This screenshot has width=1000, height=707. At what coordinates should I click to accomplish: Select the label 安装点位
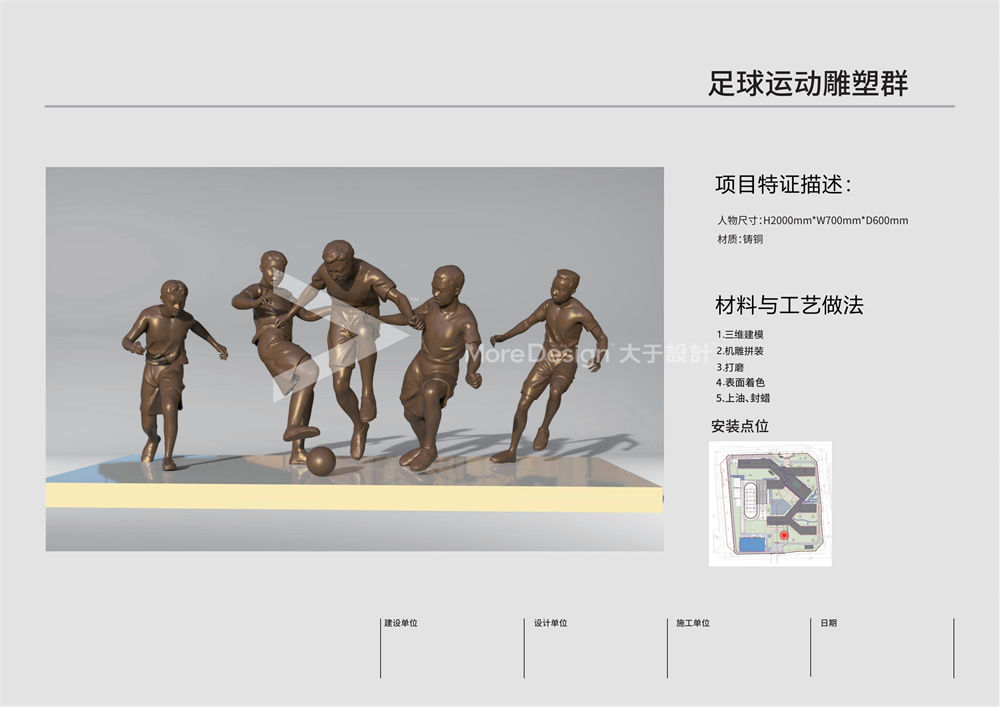tap(740, 426)
